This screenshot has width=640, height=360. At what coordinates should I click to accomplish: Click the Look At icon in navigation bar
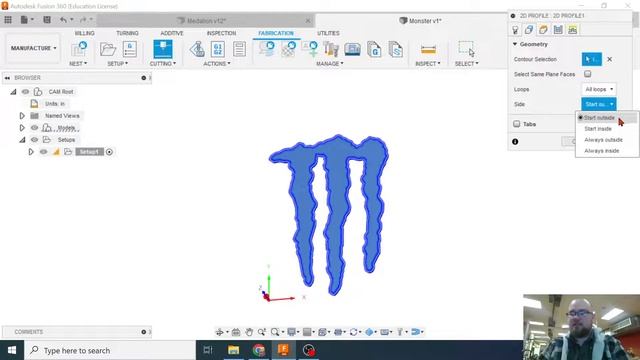[236, 332]
